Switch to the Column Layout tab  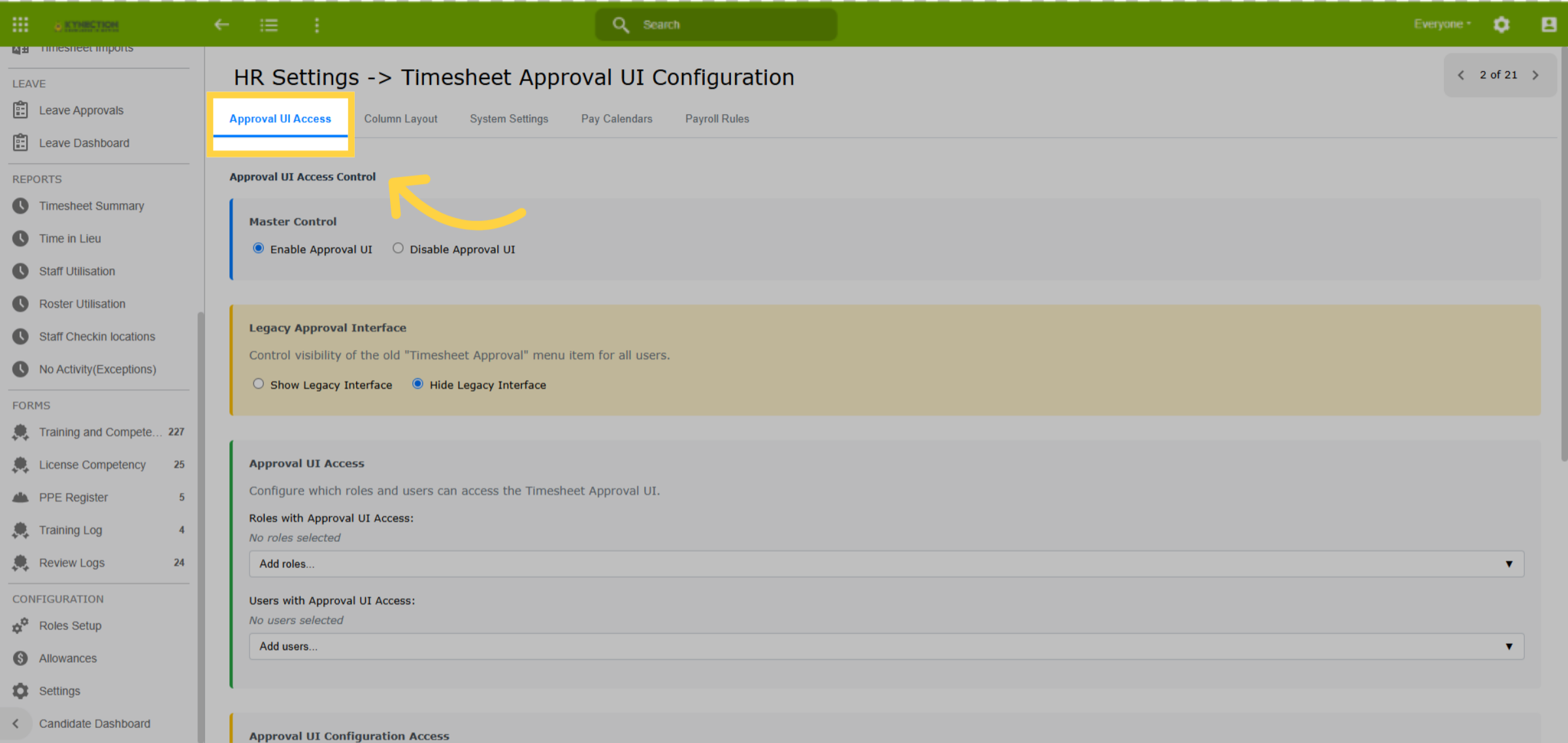coord(400,119)
